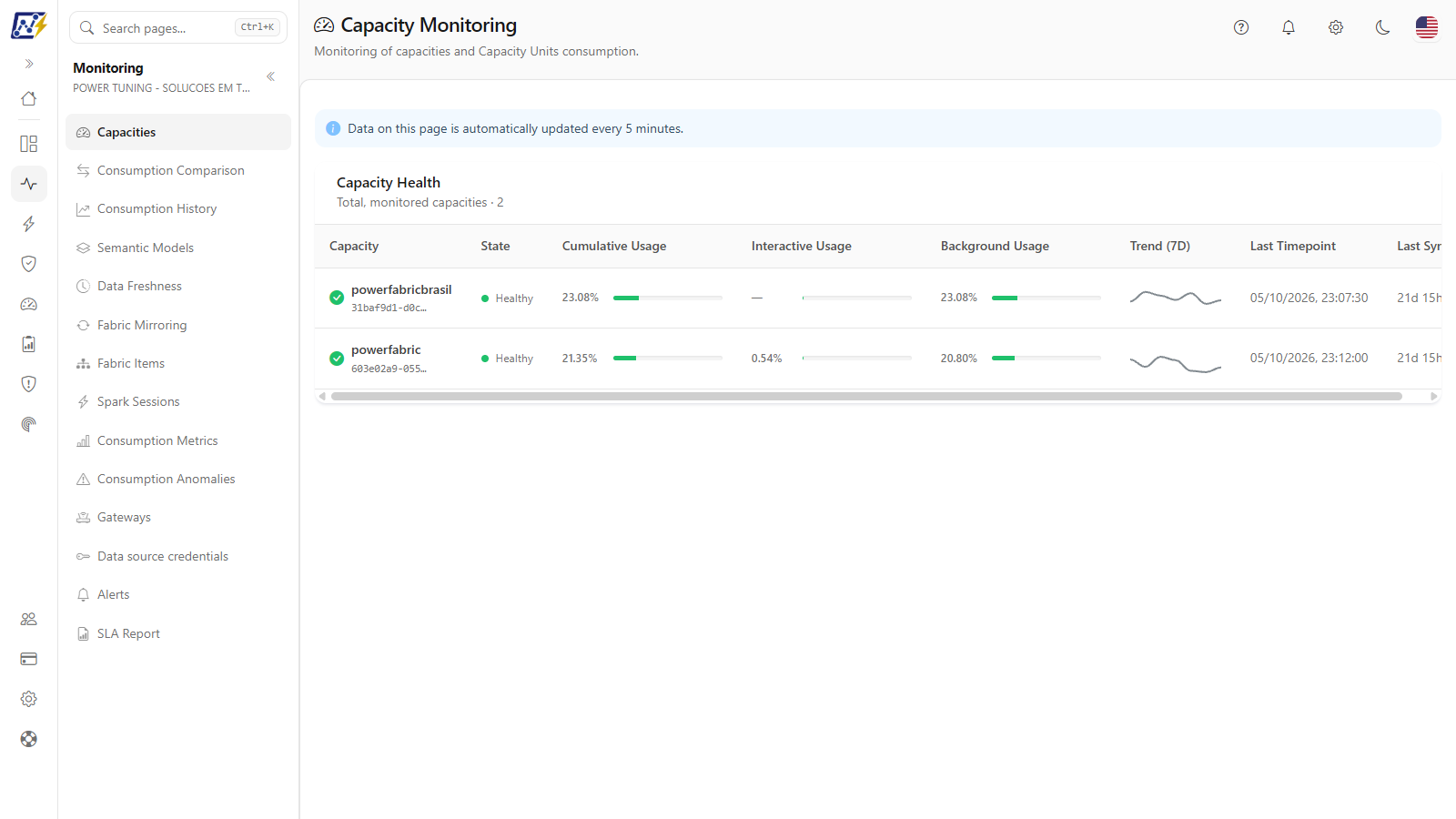Click the powerfabric capacity row name
This screenshot has width=1456, height=819.
click(386, 349)
